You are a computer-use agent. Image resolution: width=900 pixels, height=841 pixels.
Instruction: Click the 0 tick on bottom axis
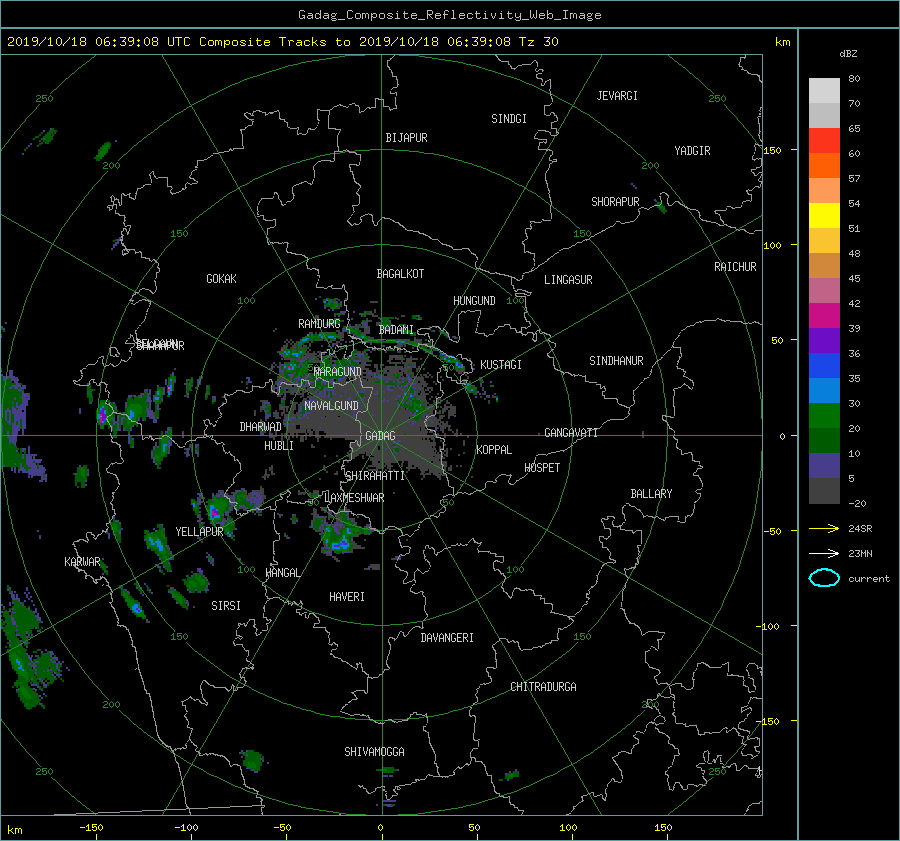(381, 828)
